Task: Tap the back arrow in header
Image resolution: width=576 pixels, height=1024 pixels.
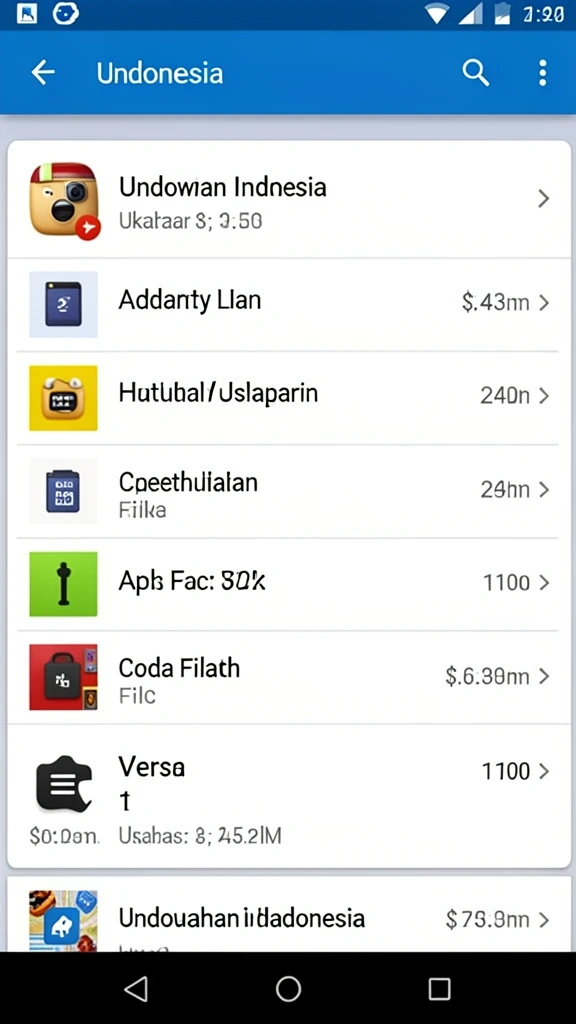Action: [43, 72]
